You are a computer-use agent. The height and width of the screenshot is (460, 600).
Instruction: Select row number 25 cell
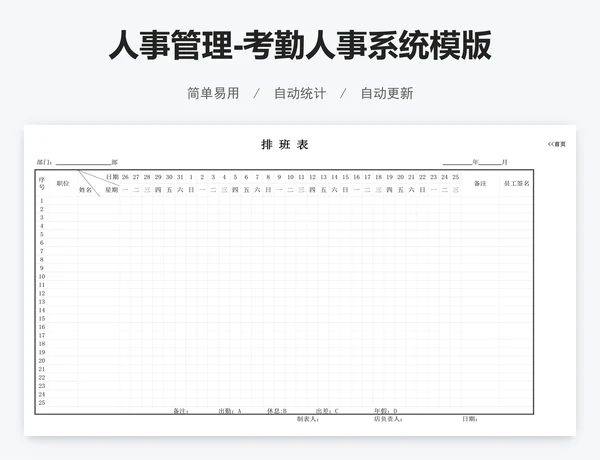click(x=42, y=403)
